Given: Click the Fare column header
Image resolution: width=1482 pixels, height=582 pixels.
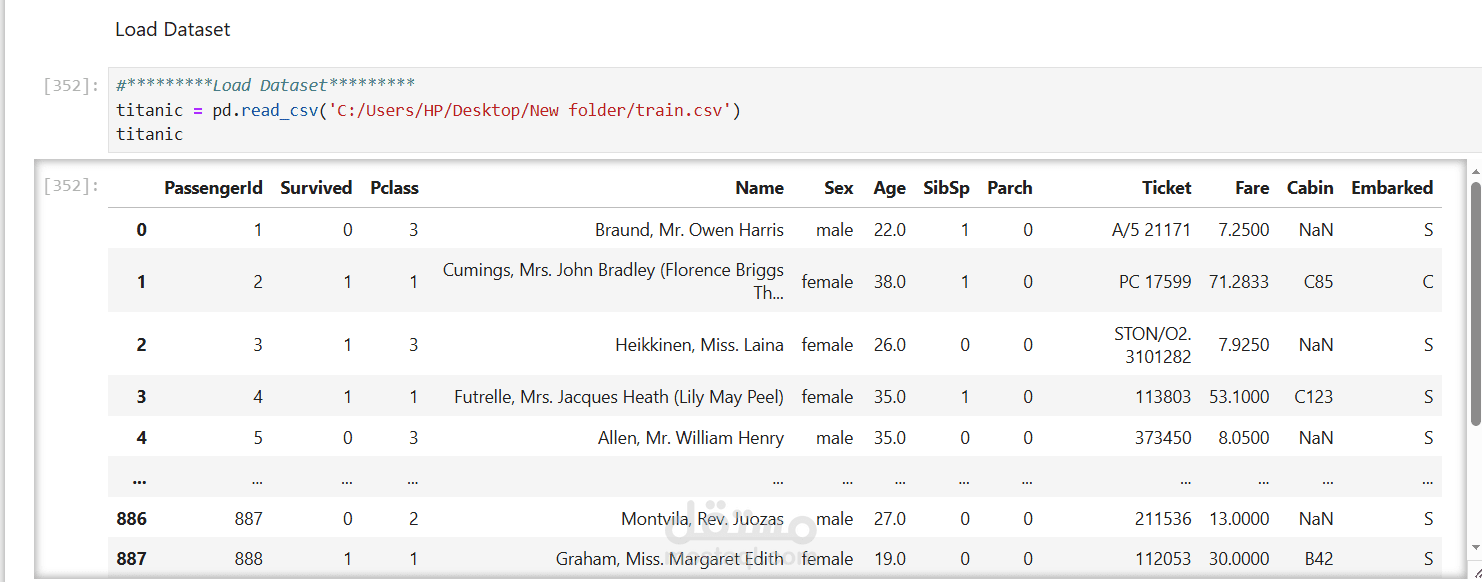Looking at the screenshot, I should pyautogui.click(x=1251, y=188).
